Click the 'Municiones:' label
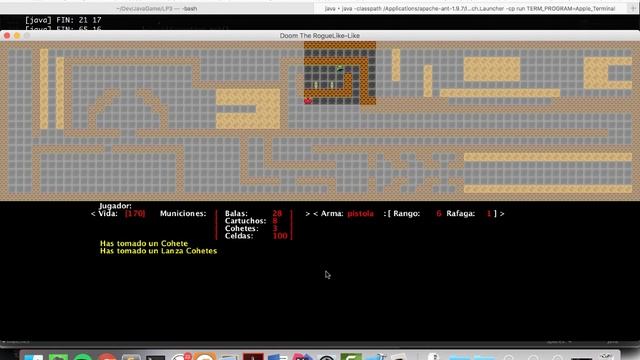This screenshot has height=360, width=640. click(183, 213)
